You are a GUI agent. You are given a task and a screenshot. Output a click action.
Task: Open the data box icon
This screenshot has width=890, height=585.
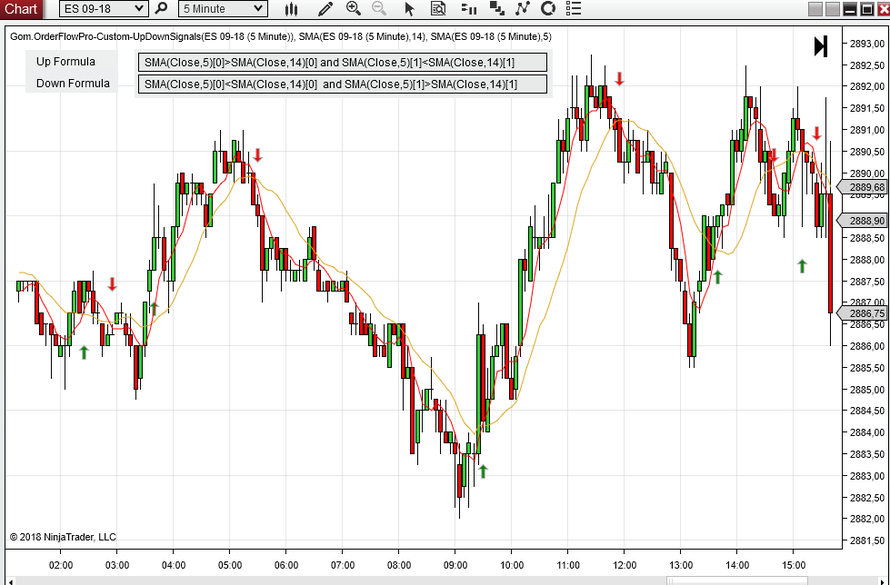438,9
